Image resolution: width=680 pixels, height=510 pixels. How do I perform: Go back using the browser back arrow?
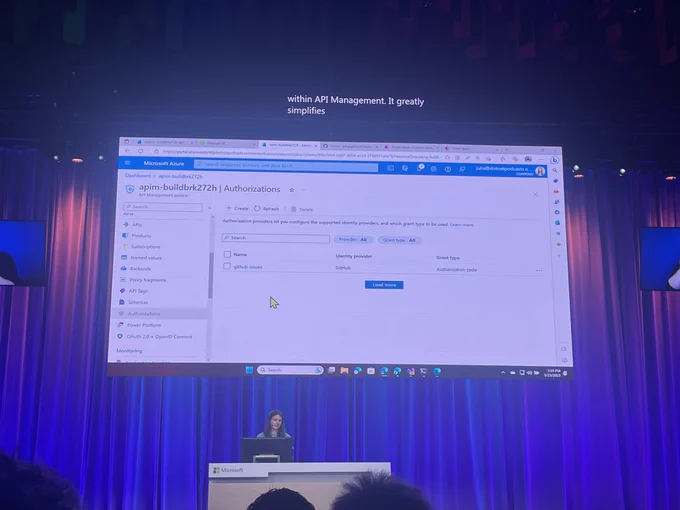[x=128, y=150]
